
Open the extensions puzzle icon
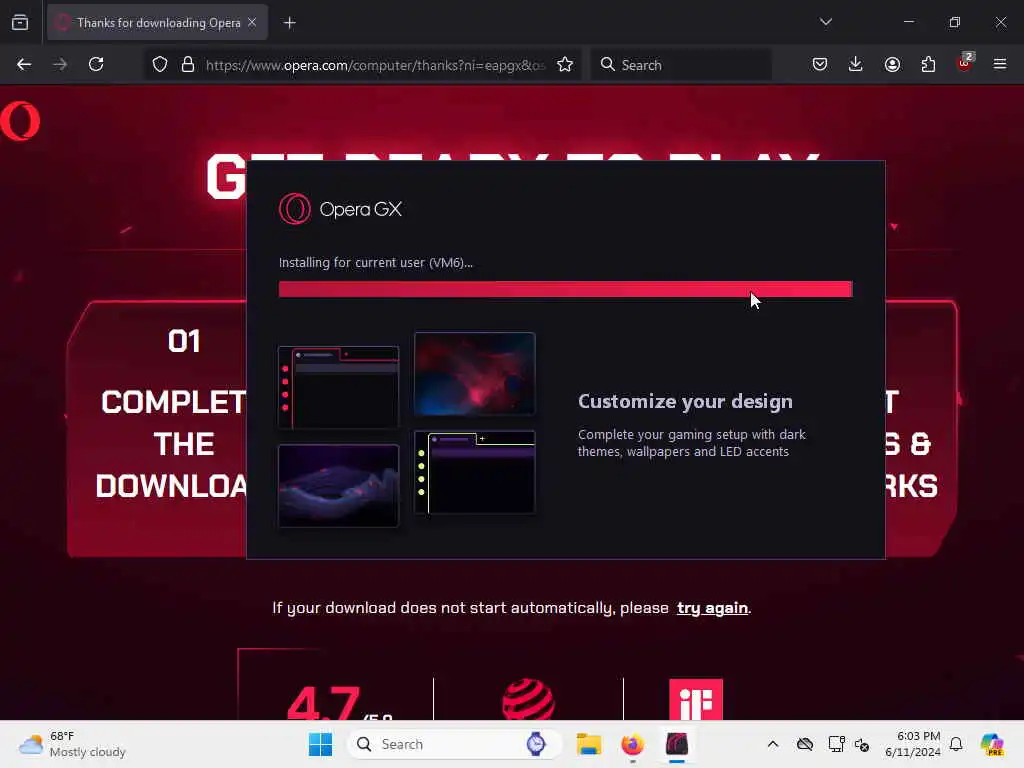[x=928, y=65]
